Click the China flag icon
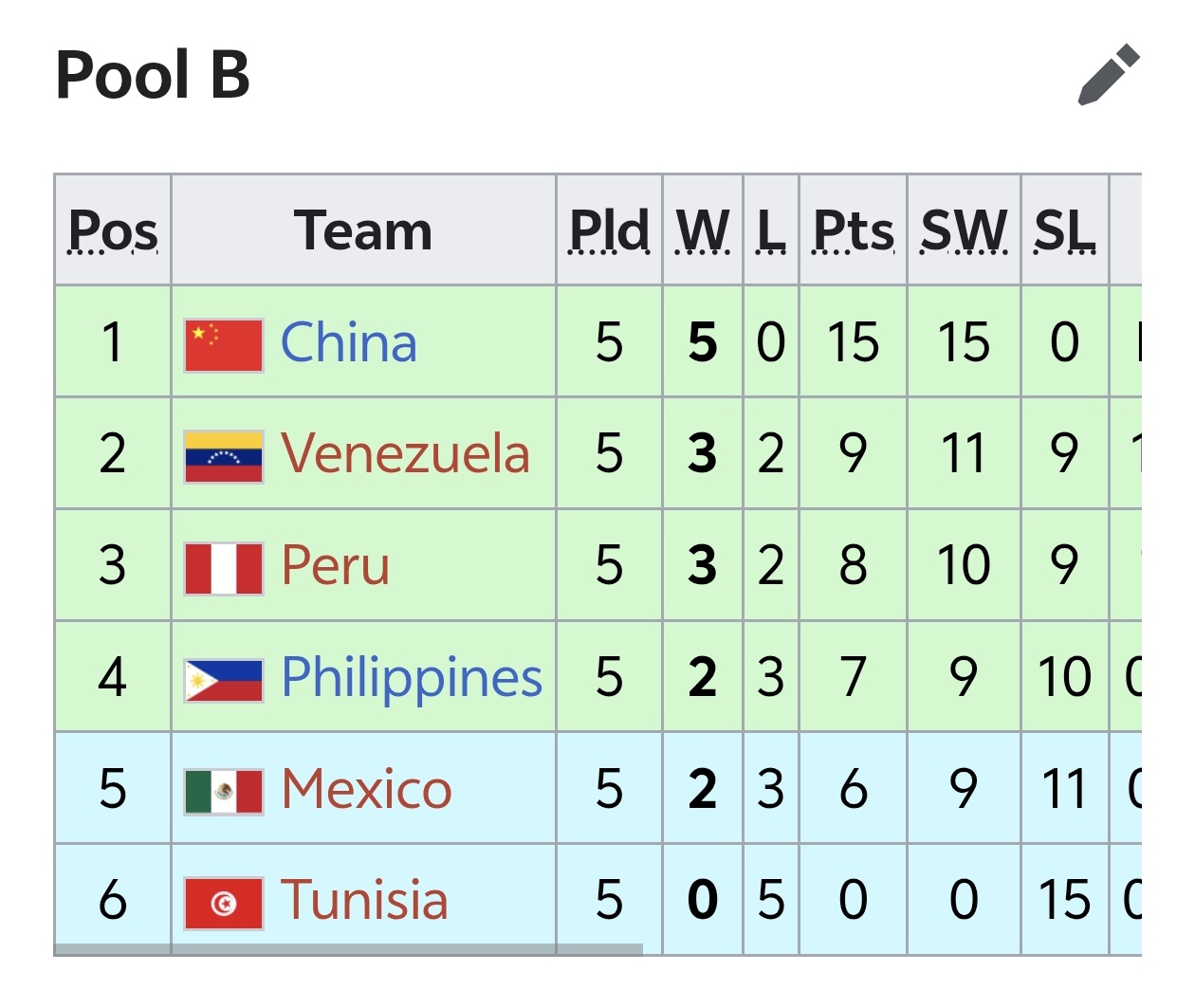This screenshot has width=1195, height=1008. pos(224,345)
